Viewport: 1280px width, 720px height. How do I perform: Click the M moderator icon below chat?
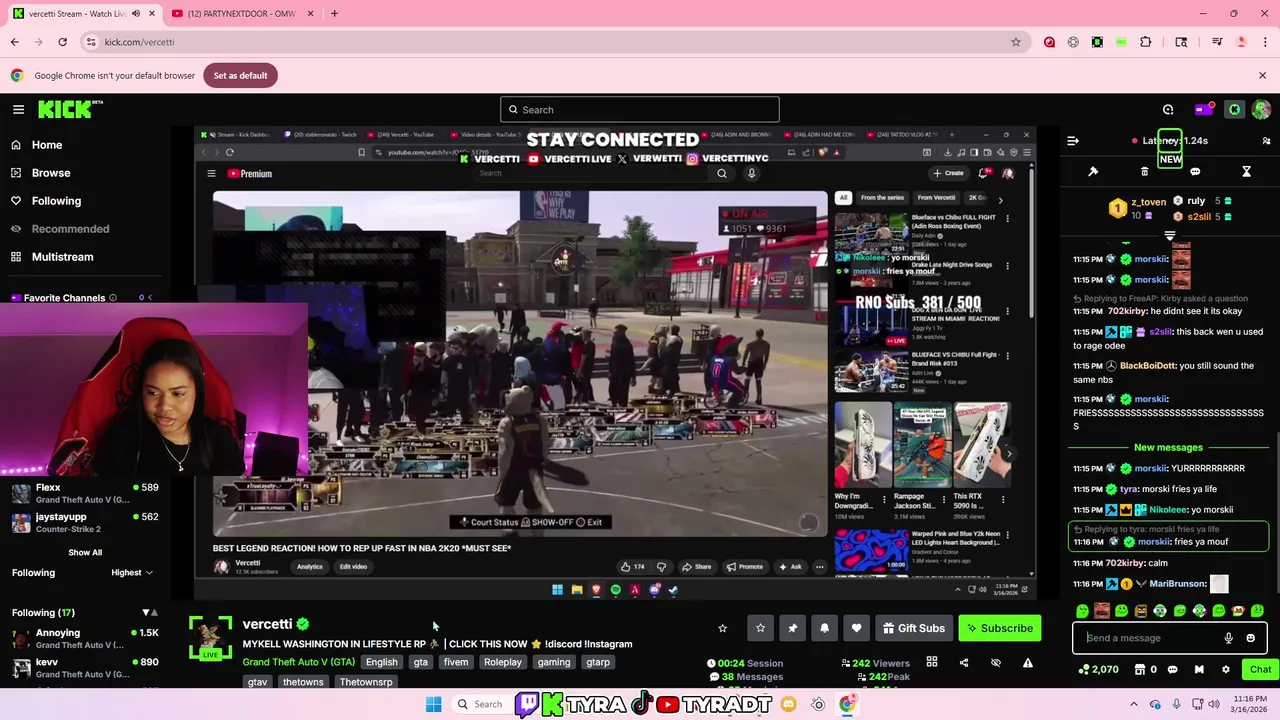point(1199,670)
